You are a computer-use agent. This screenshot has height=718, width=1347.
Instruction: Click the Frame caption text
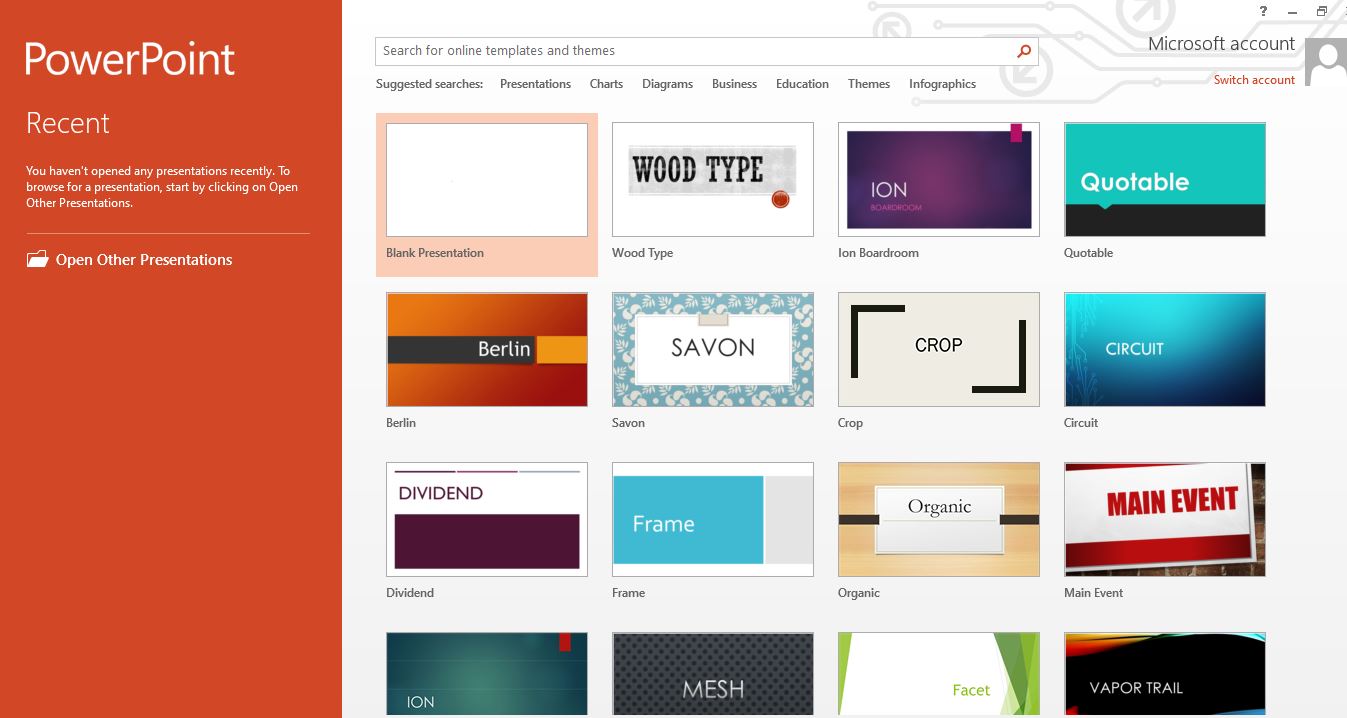coord(628,593)
